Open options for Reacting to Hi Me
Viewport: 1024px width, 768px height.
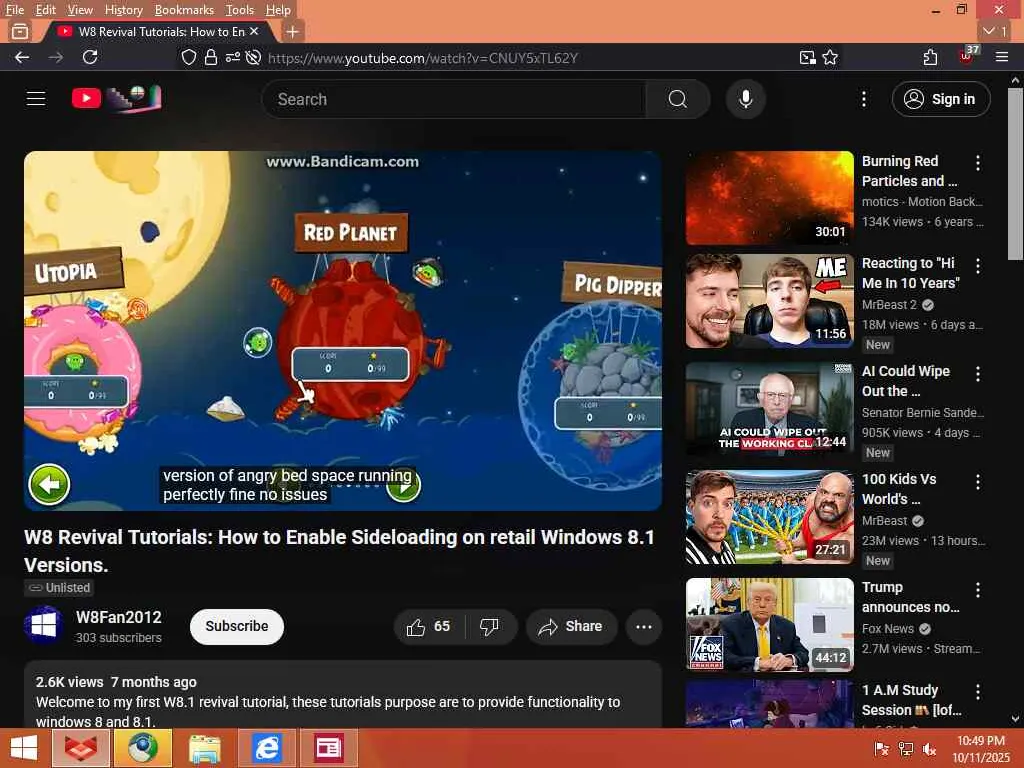978,266
